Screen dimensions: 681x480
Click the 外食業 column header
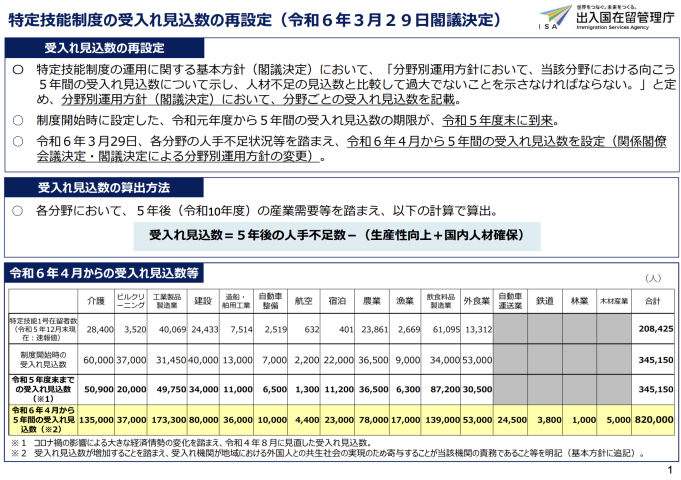[478, 300]
